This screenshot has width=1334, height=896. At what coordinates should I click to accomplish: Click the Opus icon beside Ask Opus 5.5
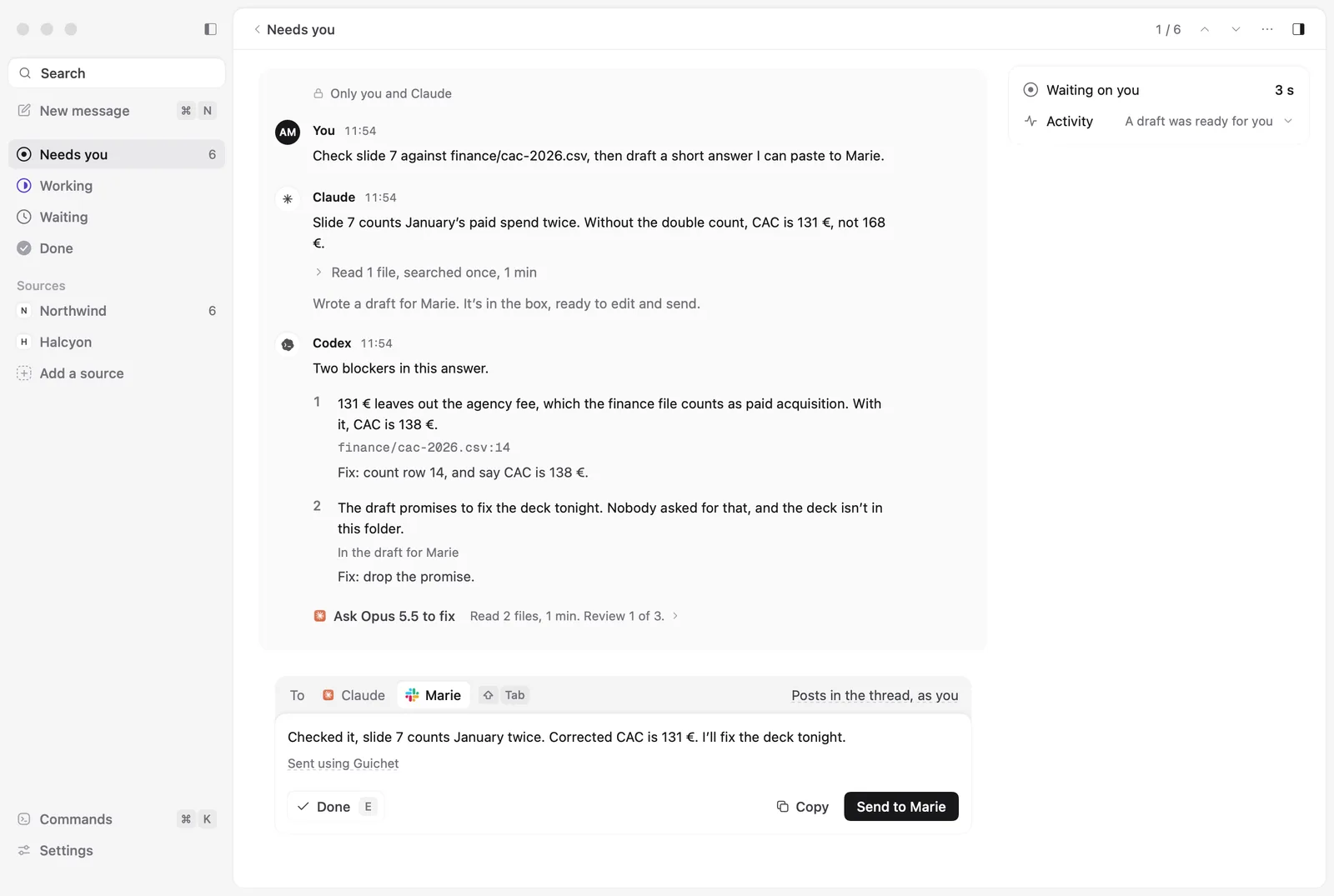coord(319,616)
